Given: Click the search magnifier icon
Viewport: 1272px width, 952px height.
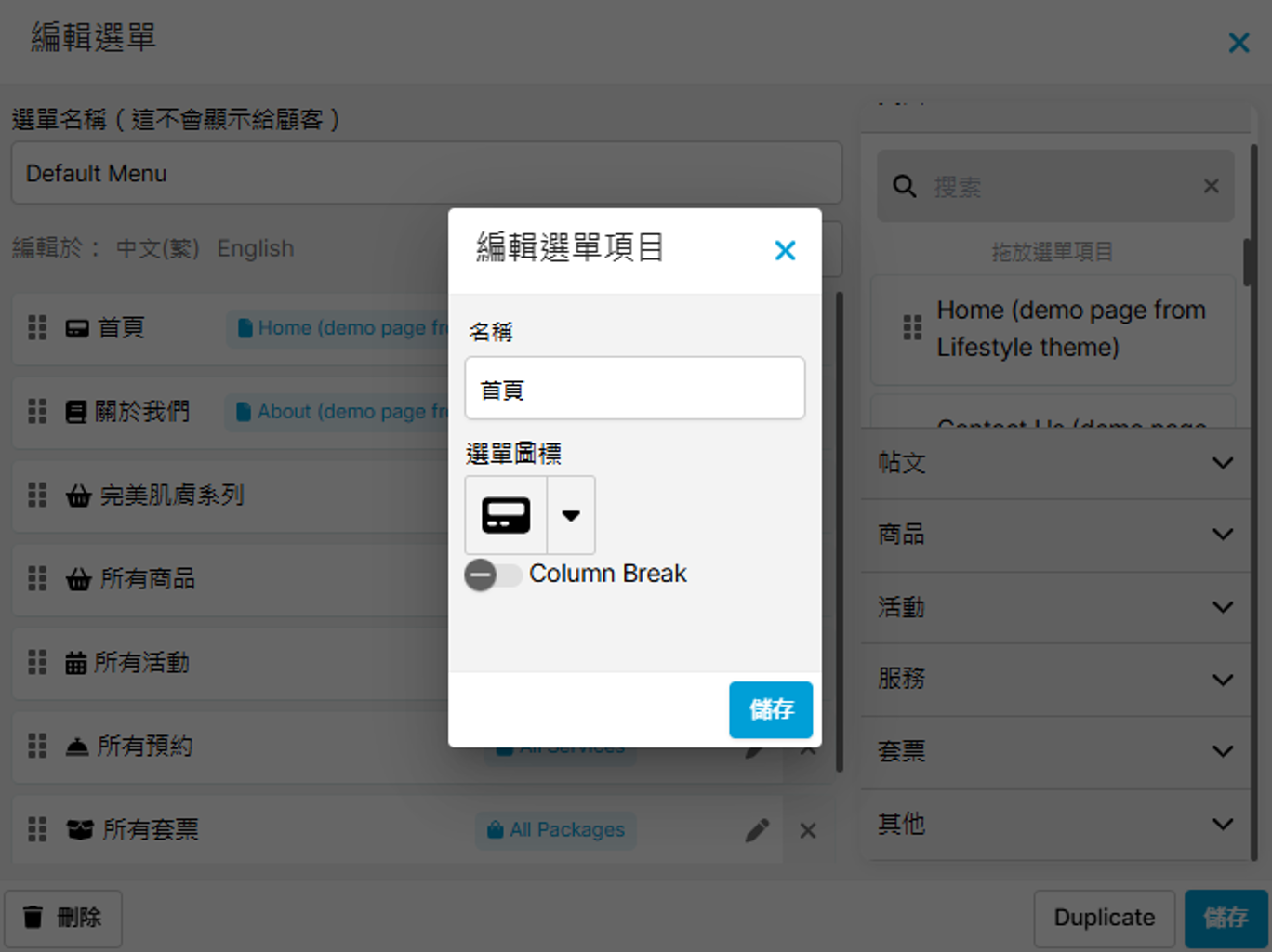Looking at the screenshot, I should [904, 186].
